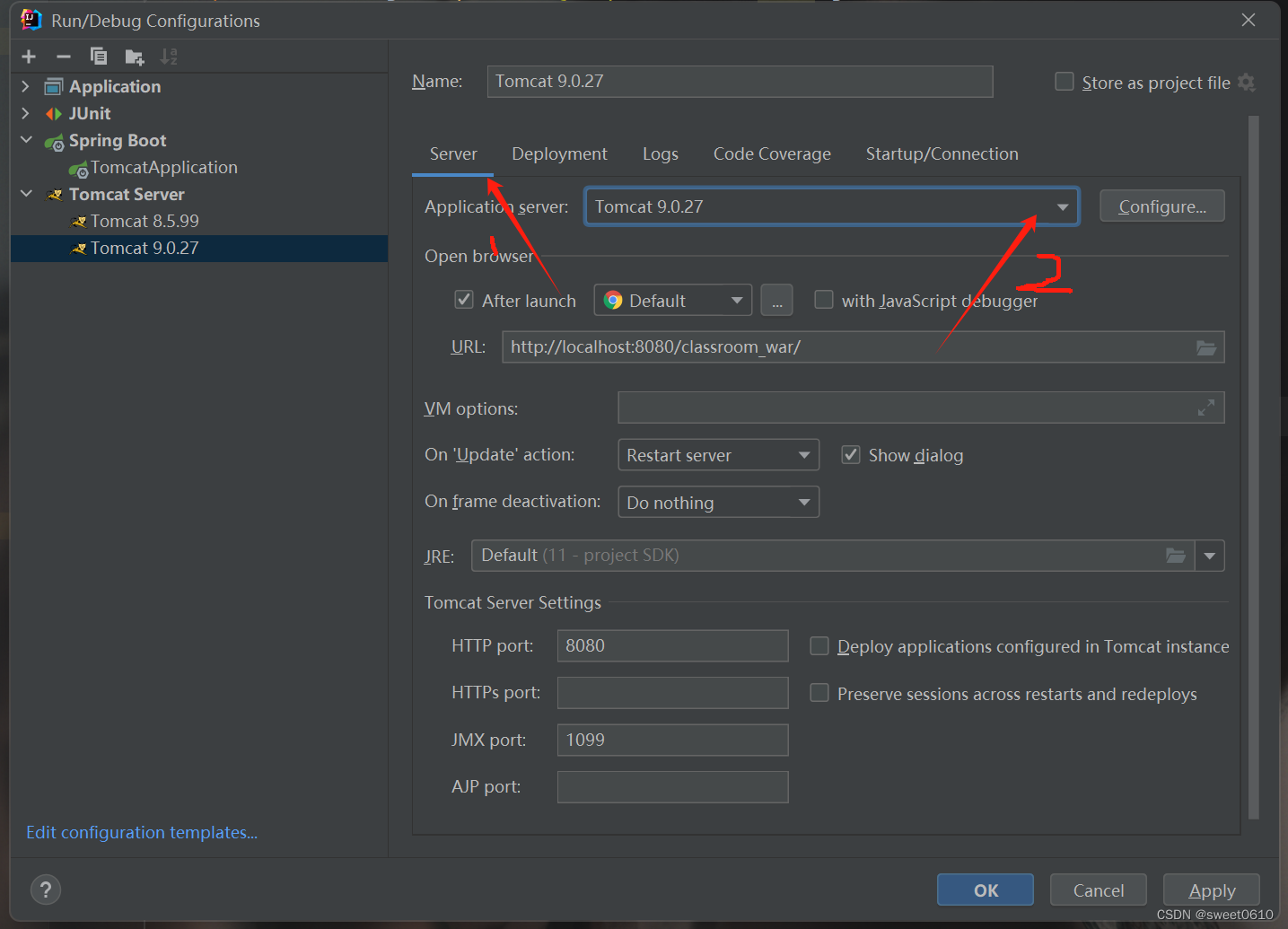Click the Tomcat Server category icon
1288x929 pixels.
tap(55, 195)
